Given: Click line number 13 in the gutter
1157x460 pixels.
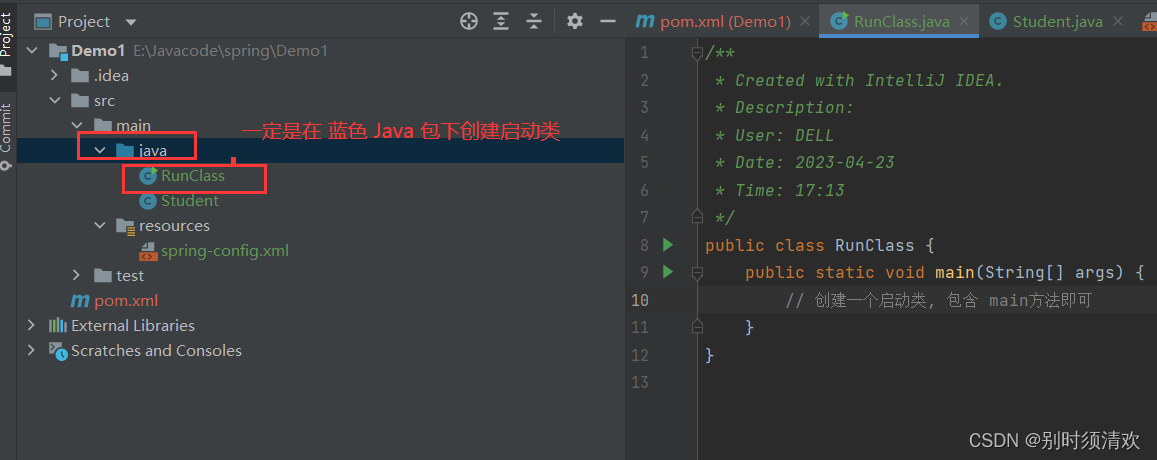Looking at the screenshot, I should [x=640, y=382].
